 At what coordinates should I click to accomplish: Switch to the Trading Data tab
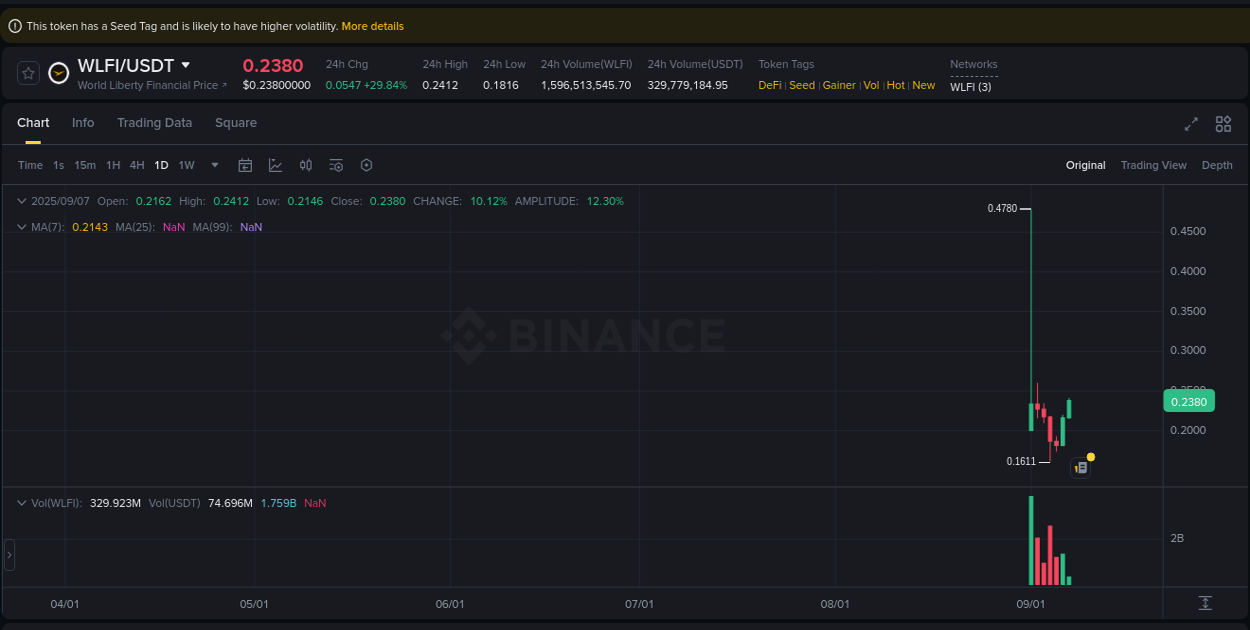[155, 123]
